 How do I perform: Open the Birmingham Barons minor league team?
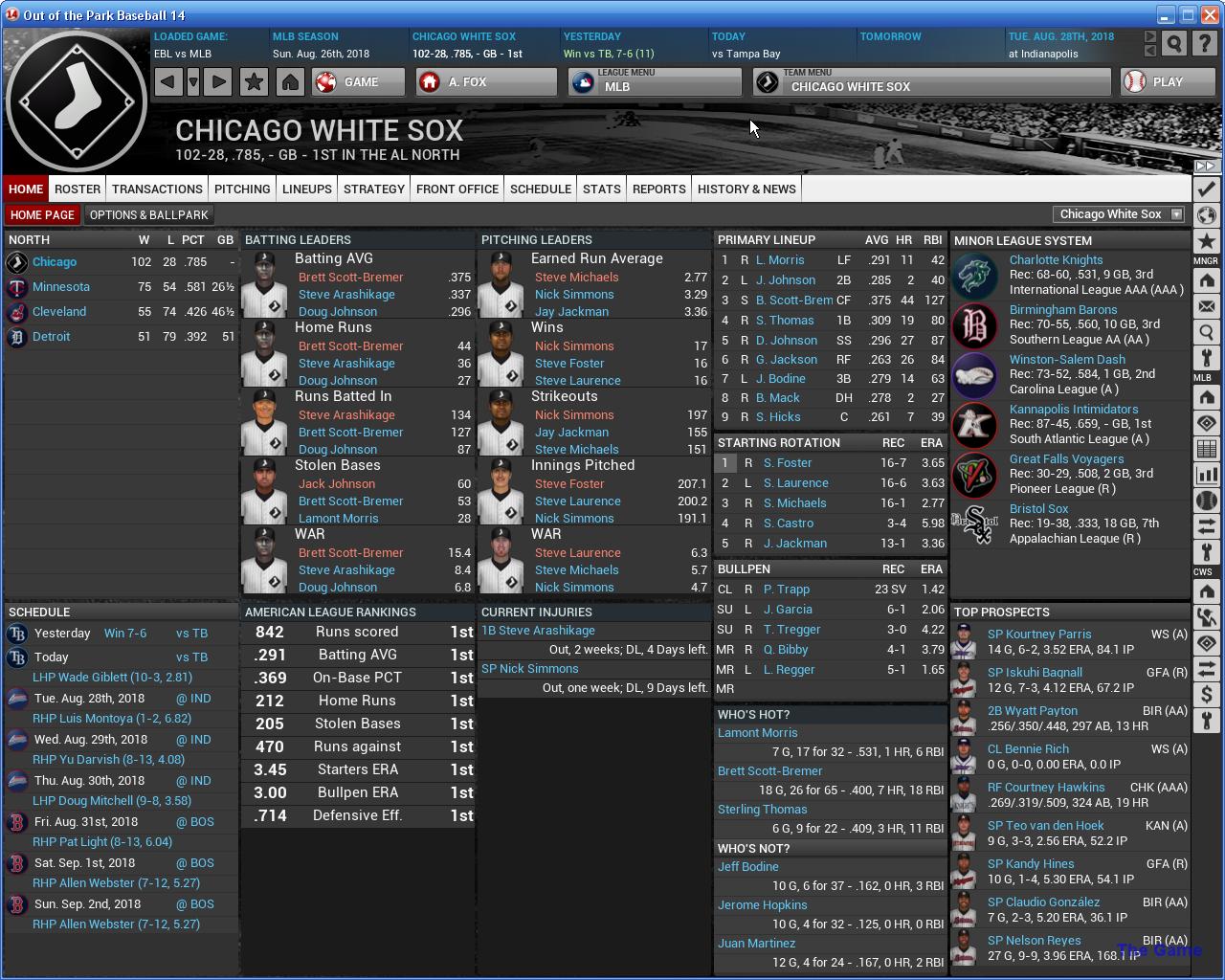point(1063,310)
